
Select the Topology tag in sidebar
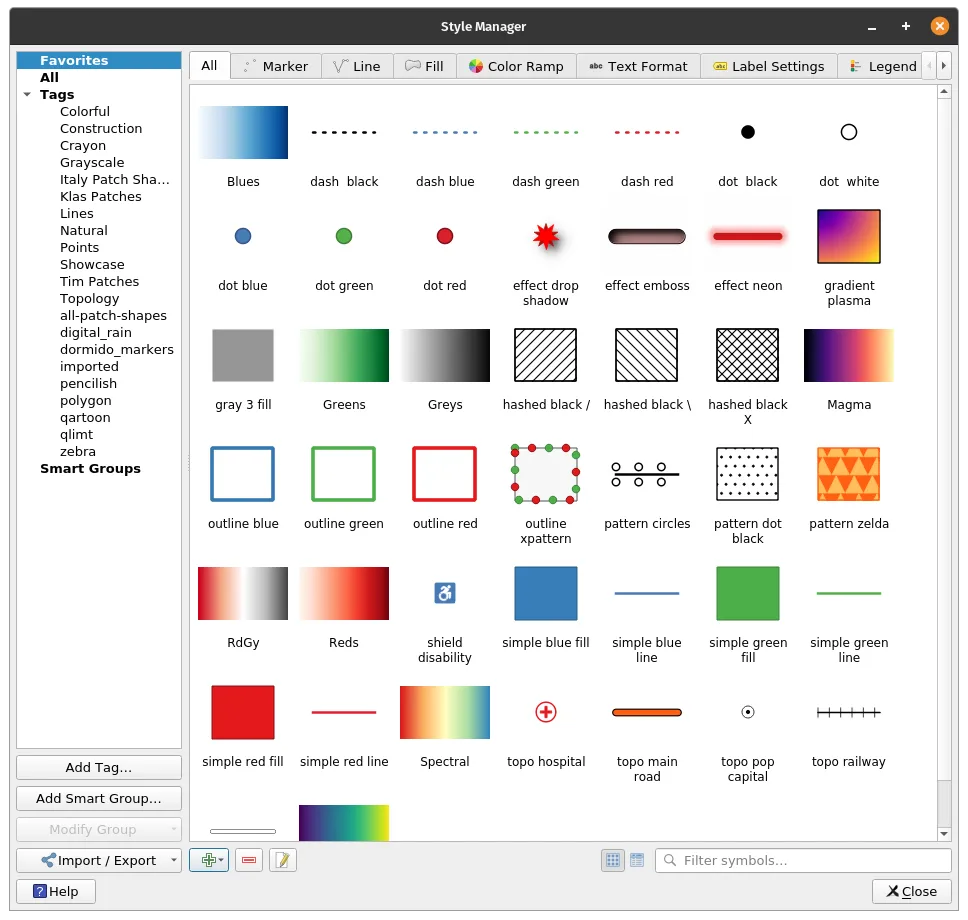coord(89,299)
